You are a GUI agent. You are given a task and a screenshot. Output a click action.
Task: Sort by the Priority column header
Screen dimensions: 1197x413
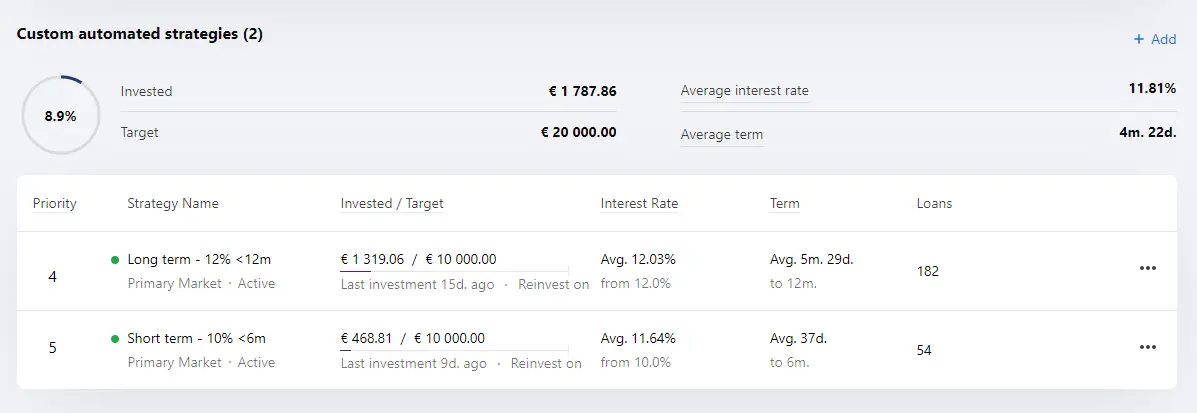click(55, 203)
